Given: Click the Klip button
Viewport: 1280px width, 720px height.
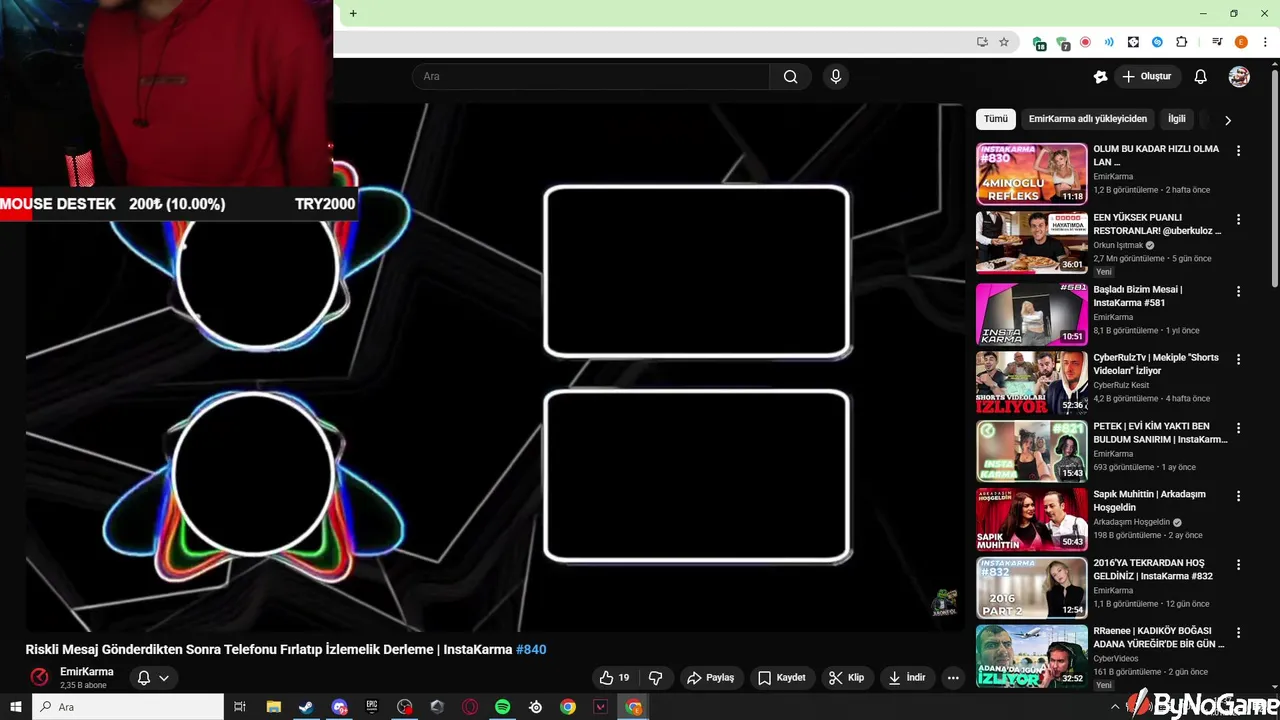Looking at the screenshot, I should pyautogui.click(x=846, y=678).
